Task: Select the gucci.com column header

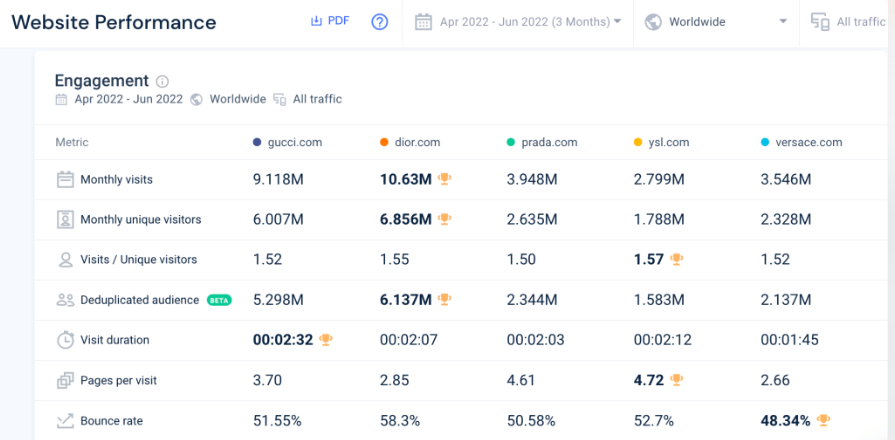Action: 295,143
